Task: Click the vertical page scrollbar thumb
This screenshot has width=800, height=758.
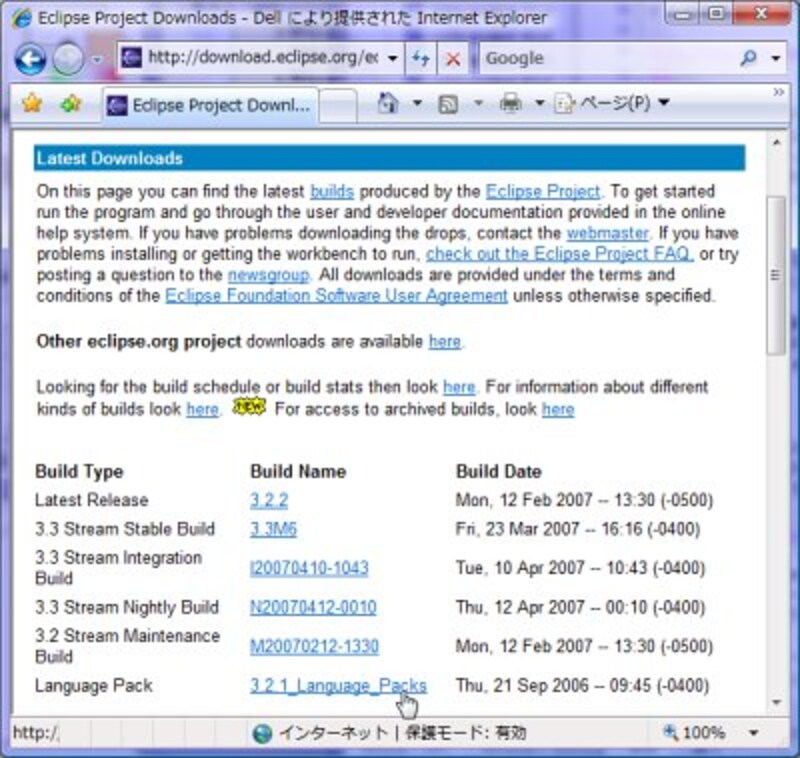Action: click(x=775, y=274)
